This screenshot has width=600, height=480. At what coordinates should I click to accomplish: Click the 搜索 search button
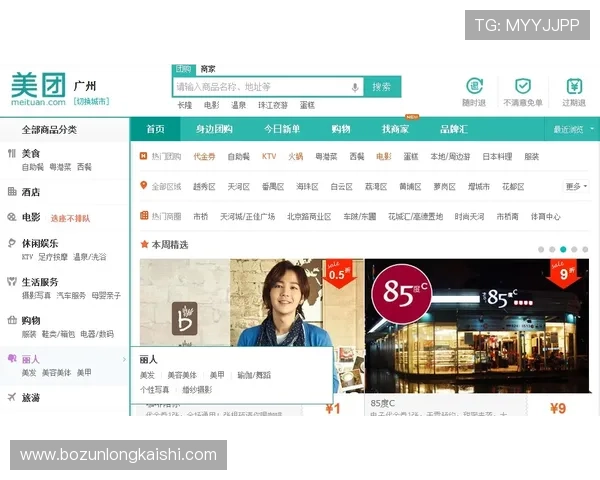pyautogui.click(x=382, y=87)
